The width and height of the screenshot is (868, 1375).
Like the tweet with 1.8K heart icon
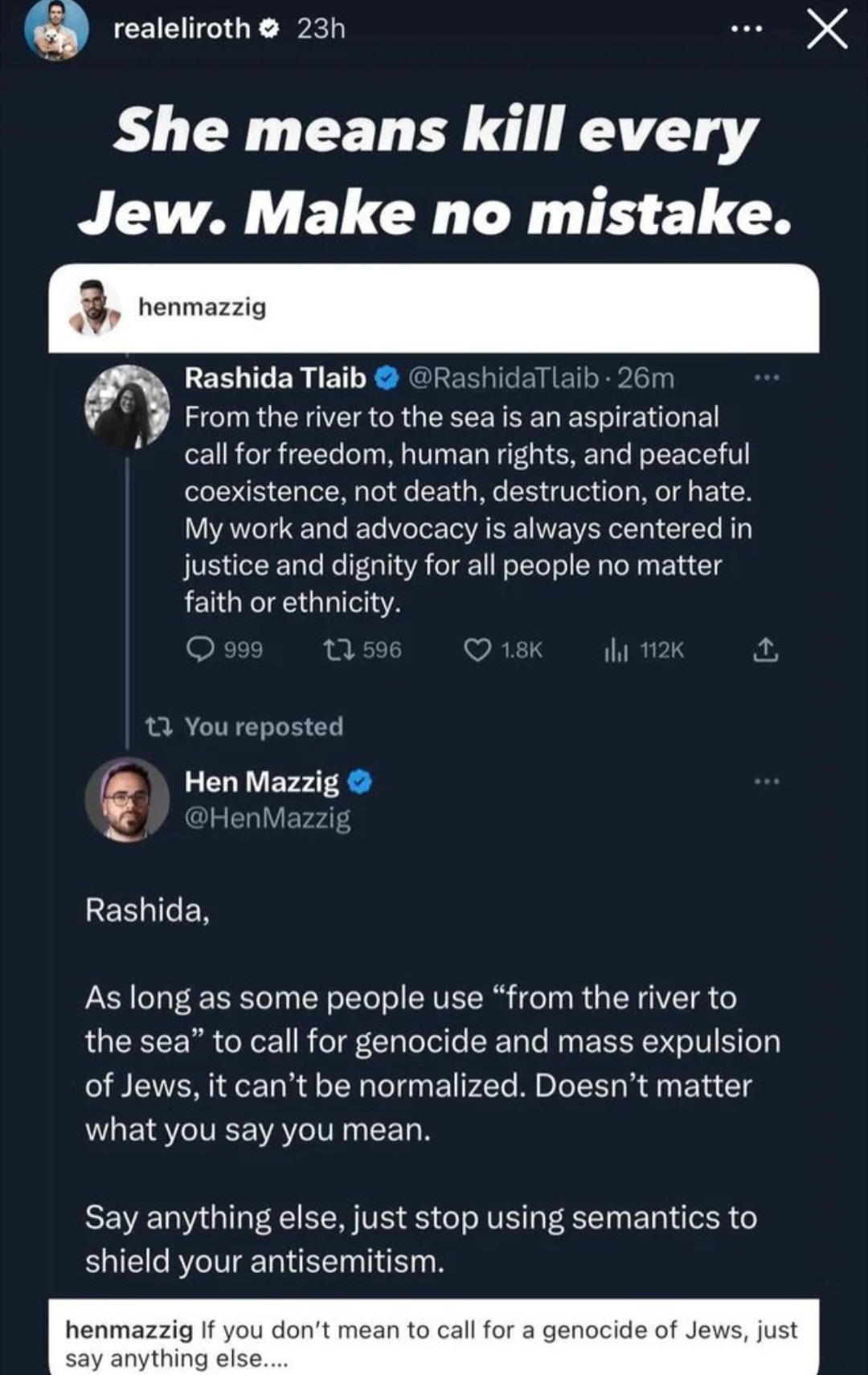477,649
